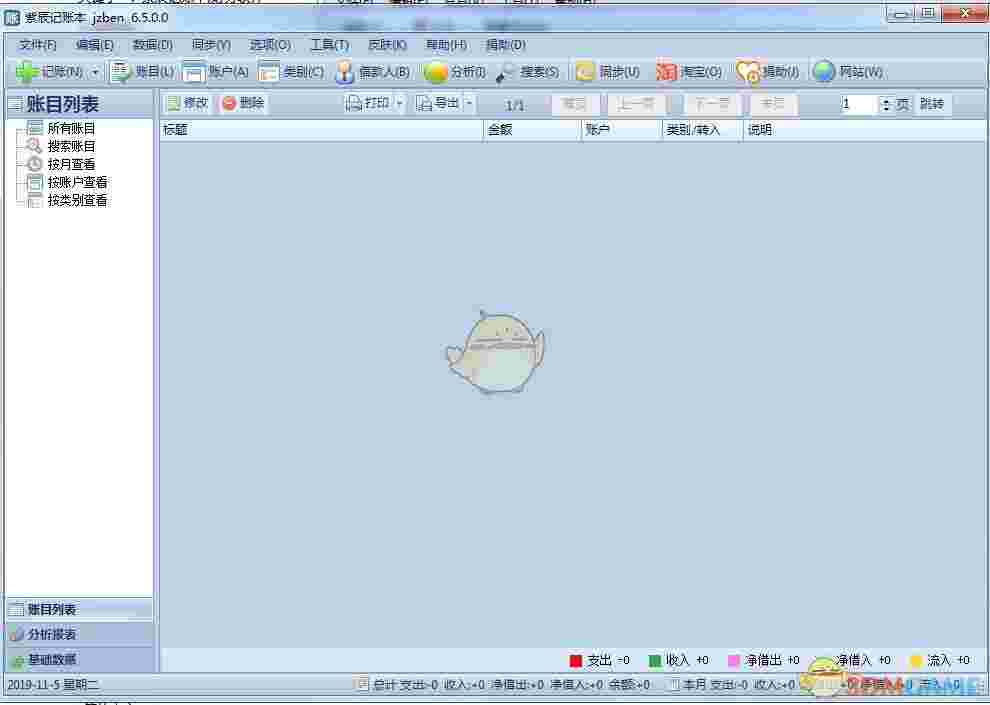Viewport: 990px width, 705px height.
Task: Click the 首页 first-page button
Action: click(574, 104)
